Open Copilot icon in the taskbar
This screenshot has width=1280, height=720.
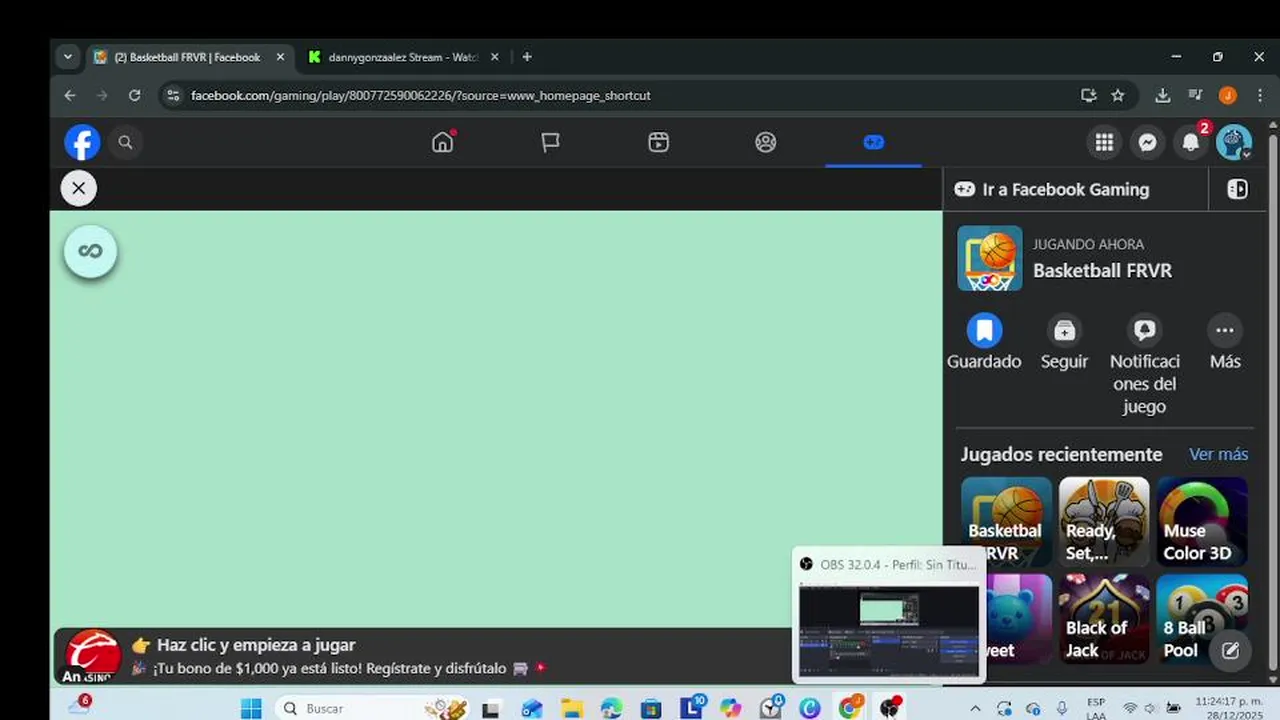[x=731, y=708]
